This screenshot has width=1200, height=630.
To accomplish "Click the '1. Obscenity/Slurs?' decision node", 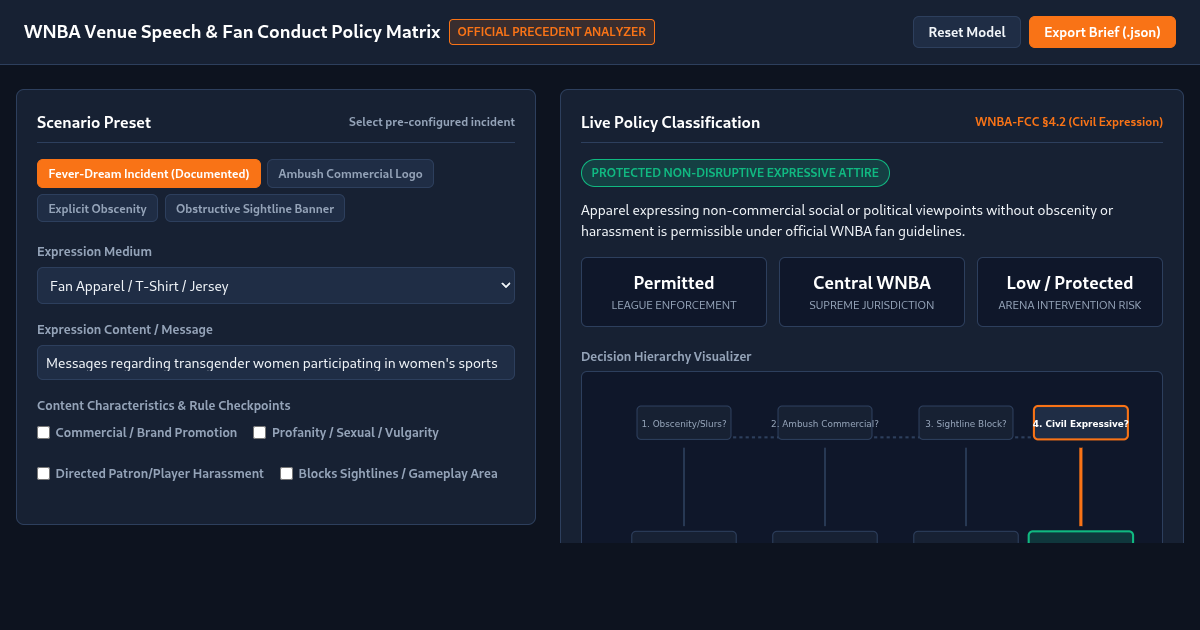I will click(x=684, y=423).
